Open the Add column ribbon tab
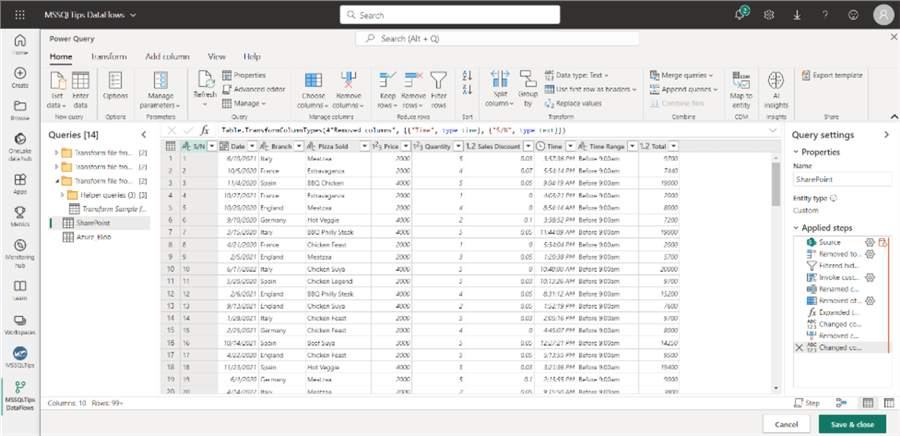This screenshot has width=900, height=436. [168, 57]
